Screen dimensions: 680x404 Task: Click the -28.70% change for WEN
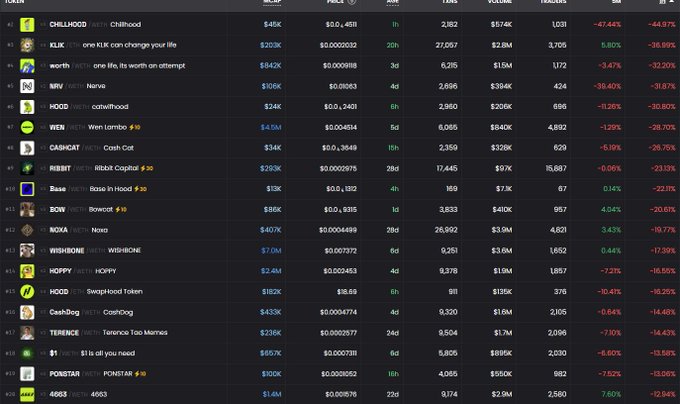pos(662,127)
